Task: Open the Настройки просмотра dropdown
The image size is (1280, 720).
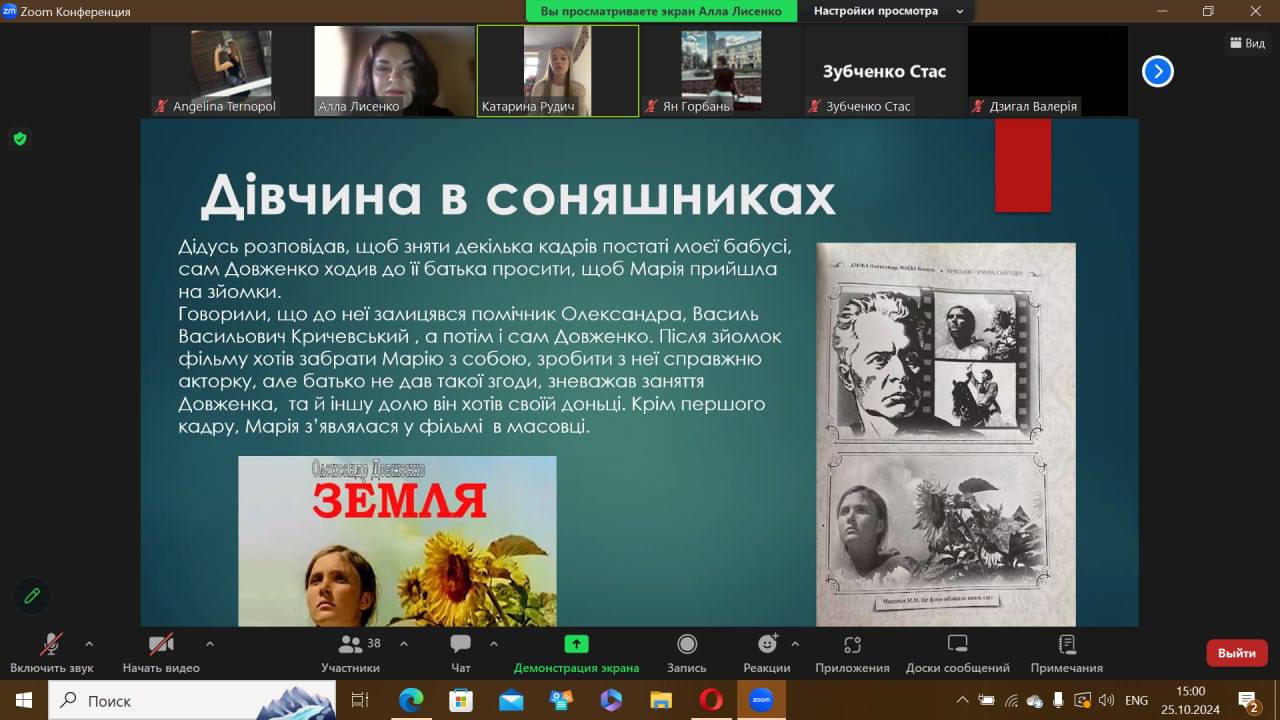Action: 887,11
